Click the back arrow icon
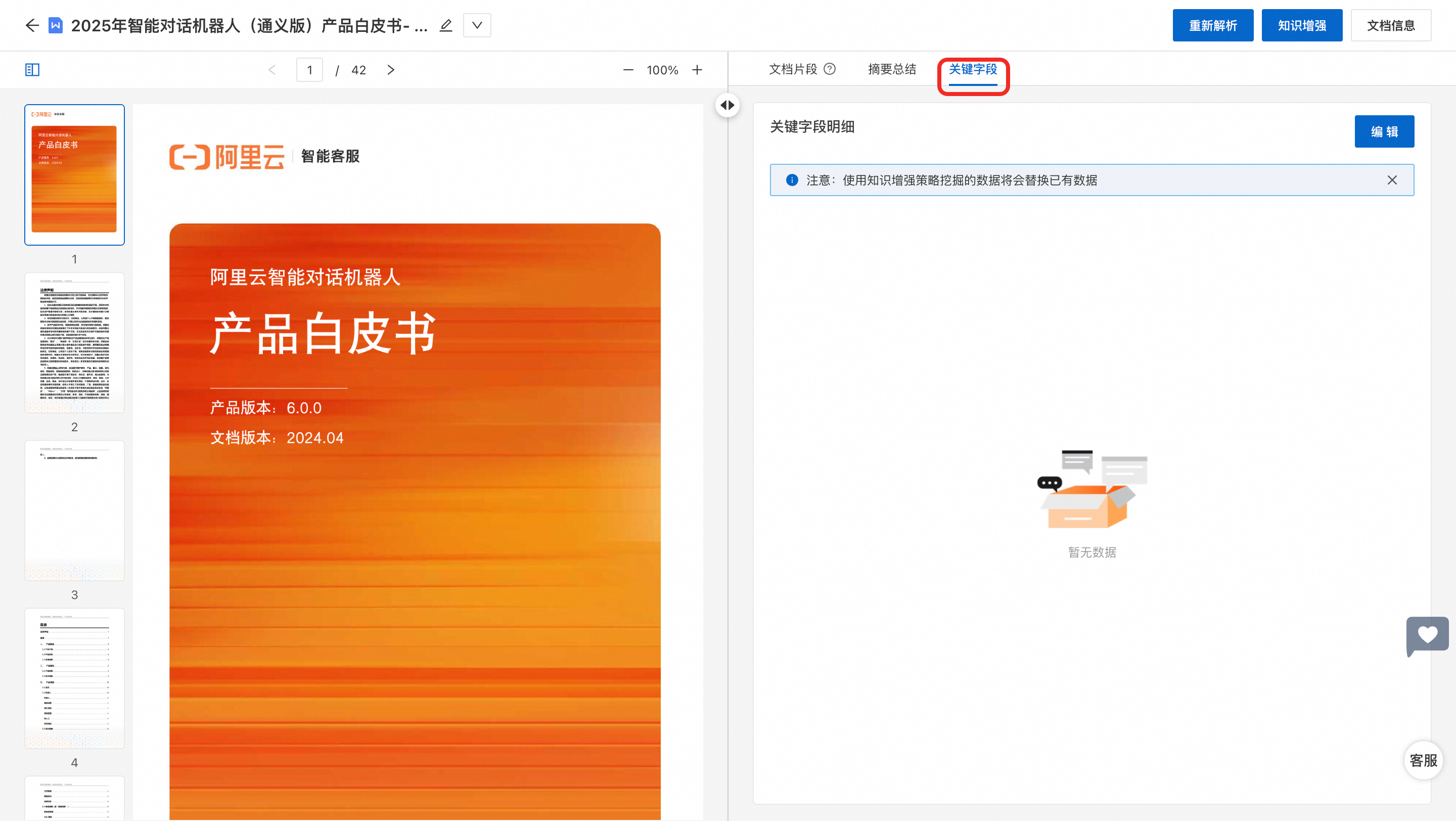1456x821 pixels. (x=32, y=25)
